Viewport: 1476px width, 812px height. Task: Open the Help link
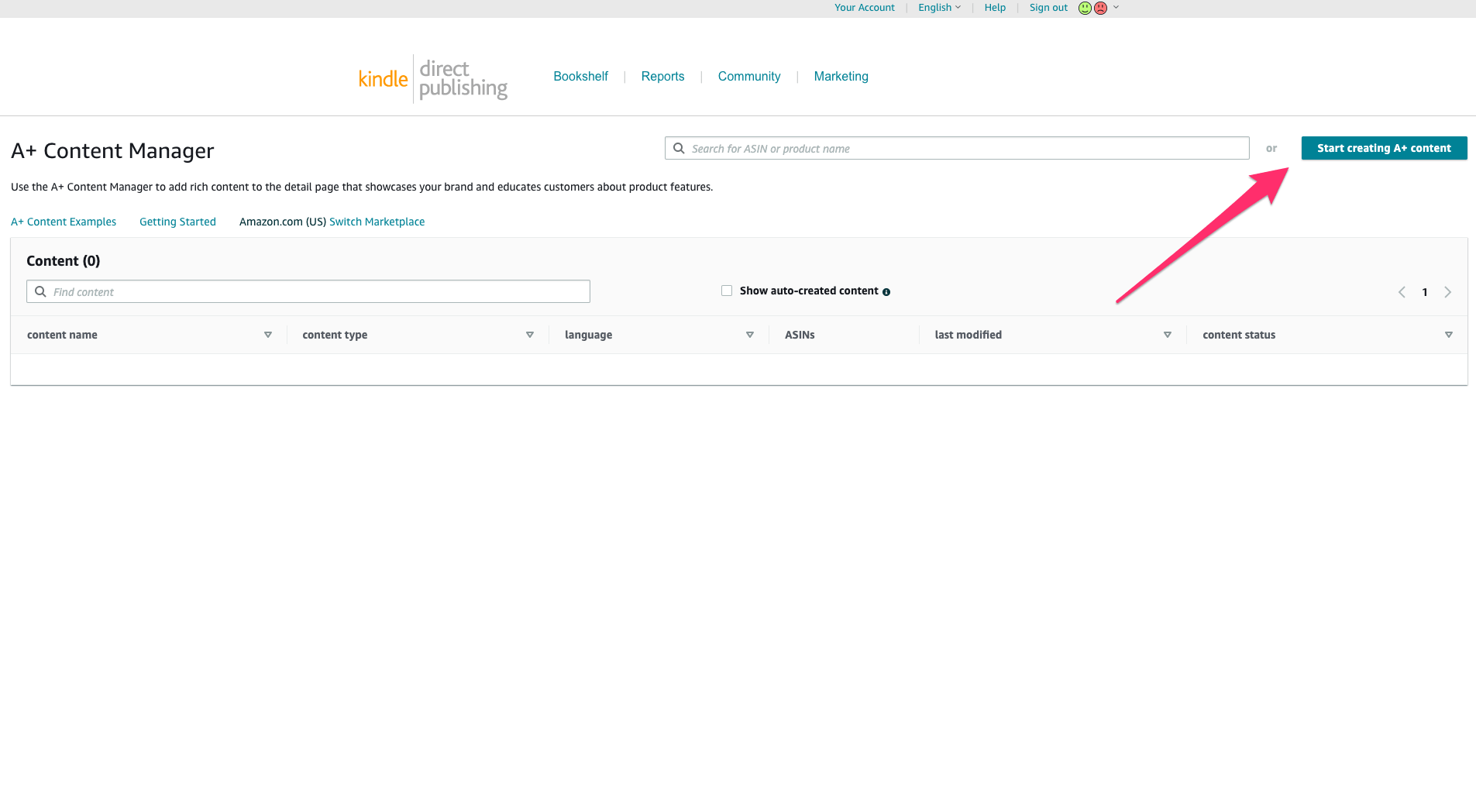coord(995,8)
